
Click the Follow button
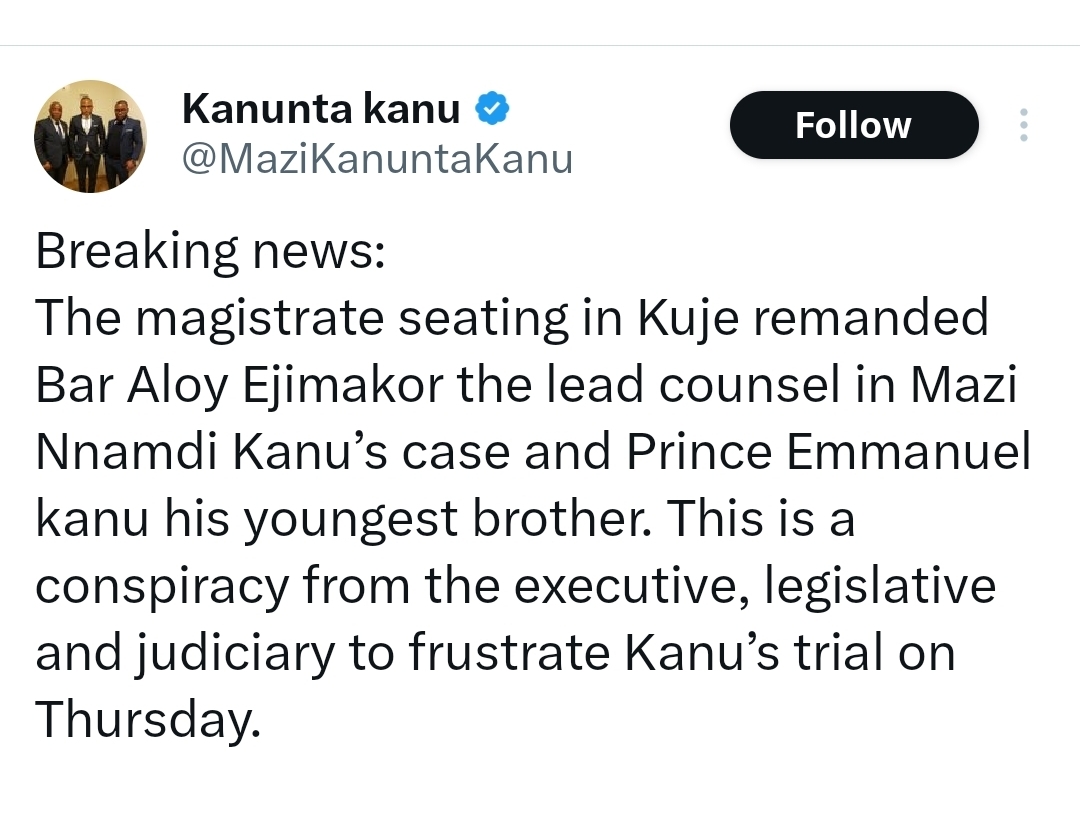coord(853,125)
